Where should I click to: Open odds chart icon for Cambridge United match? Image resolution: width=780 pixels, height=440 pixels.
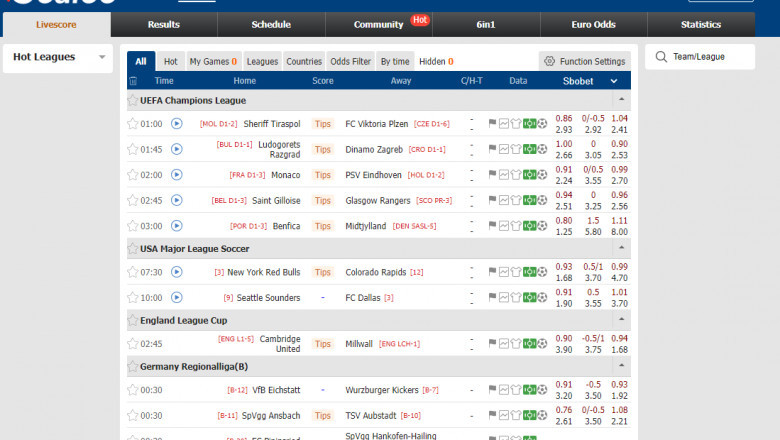pos(504,344)
